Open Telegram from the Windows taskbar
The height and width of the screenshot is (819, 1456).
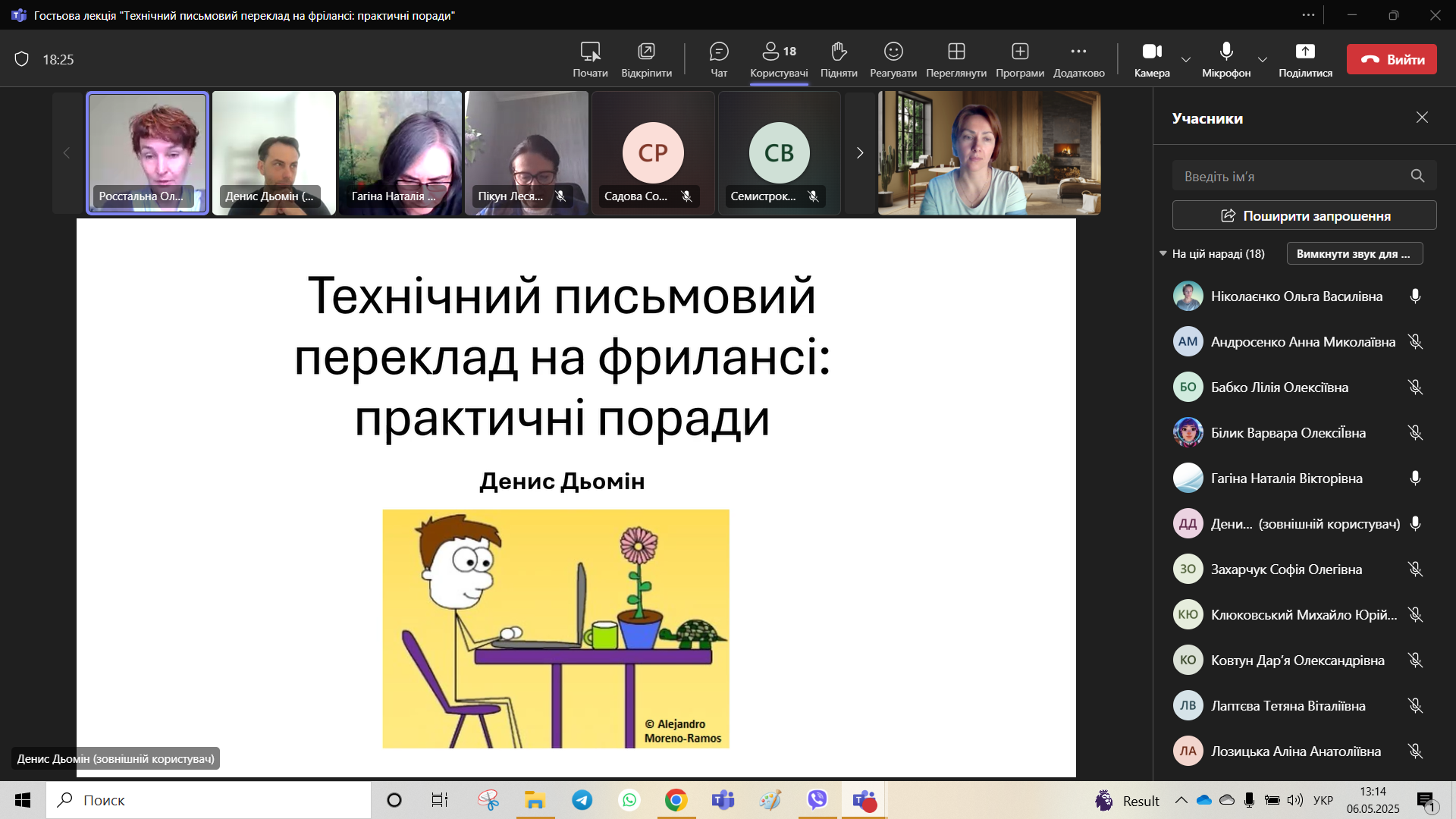point(582,800)
